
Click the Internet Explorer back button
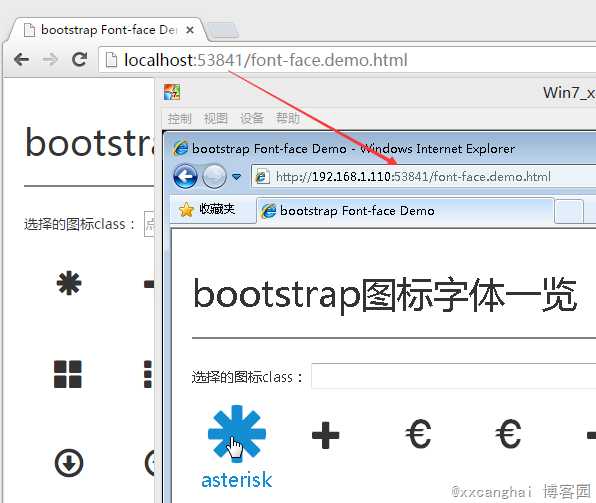click(x=185, y=176)
